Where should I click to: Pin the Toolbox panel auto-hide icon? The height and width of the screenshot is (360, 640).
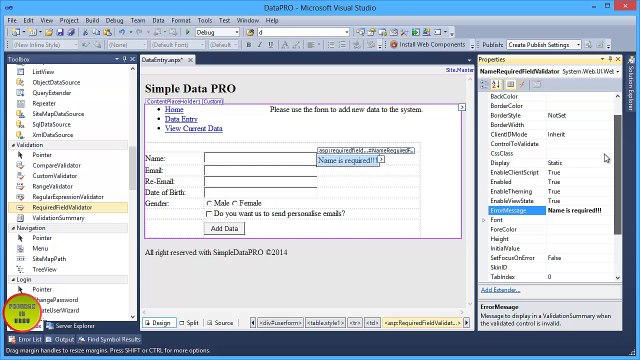[x=124, y=59]
